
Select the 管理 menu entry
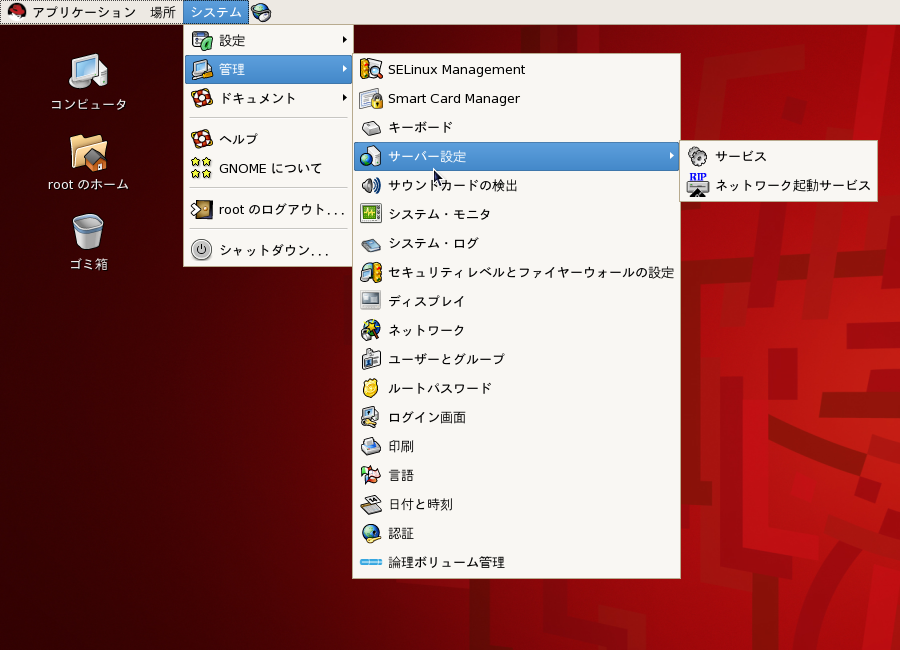point(268,69)
